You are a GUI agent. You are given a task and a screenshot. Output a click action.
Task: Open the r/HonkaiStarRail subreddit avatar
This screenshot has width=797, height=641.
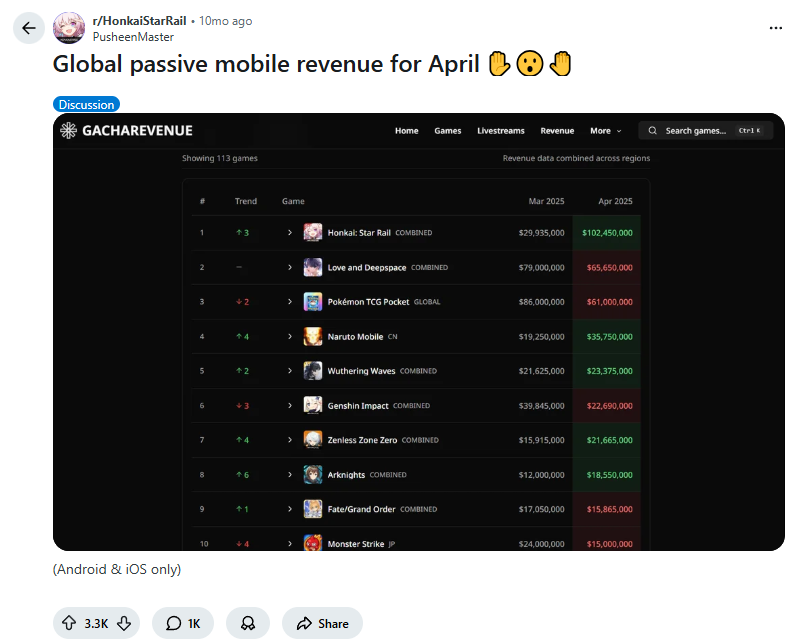(x=69, y=28)
